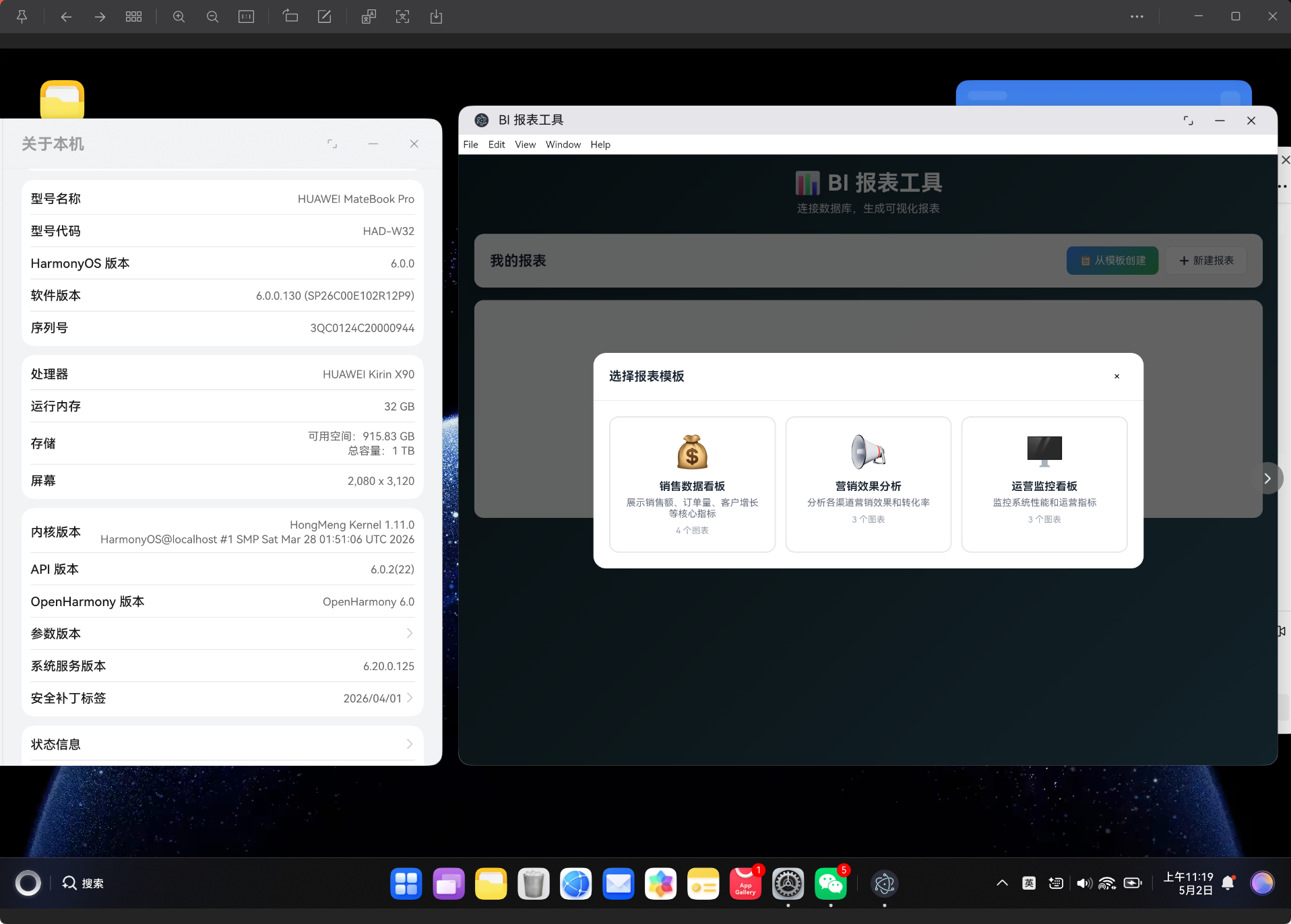1291x924 pixels.
Task: Open Settings gear icon in the dock
Action: pos(788,884)
